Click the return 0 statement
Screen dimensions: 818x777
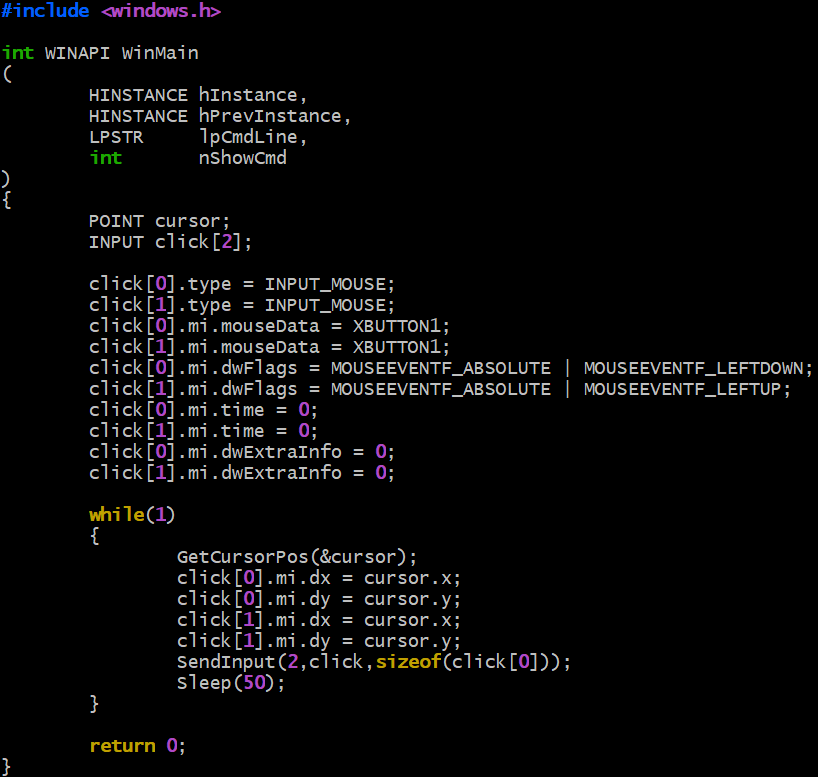click(x=137, y=746)
